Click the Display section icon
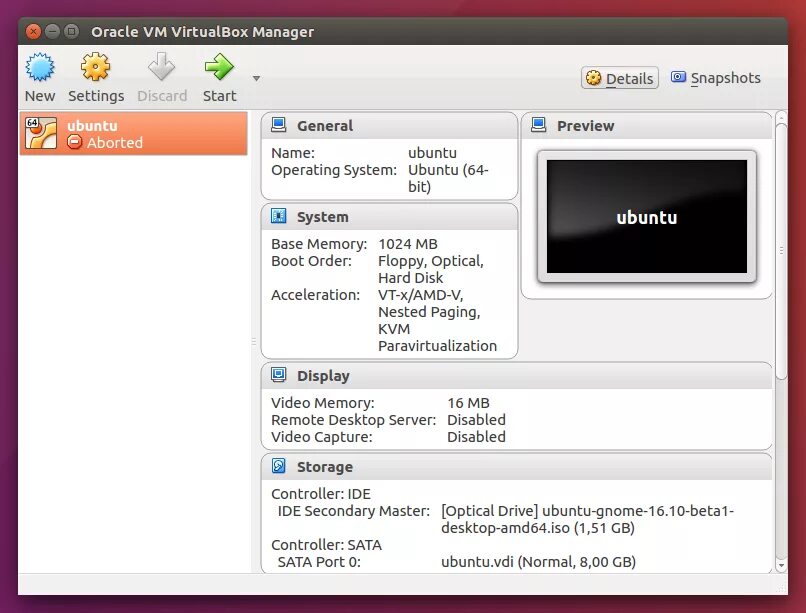Image resolution: width=806 pixels, height=613 pixels. click(279, 375)
